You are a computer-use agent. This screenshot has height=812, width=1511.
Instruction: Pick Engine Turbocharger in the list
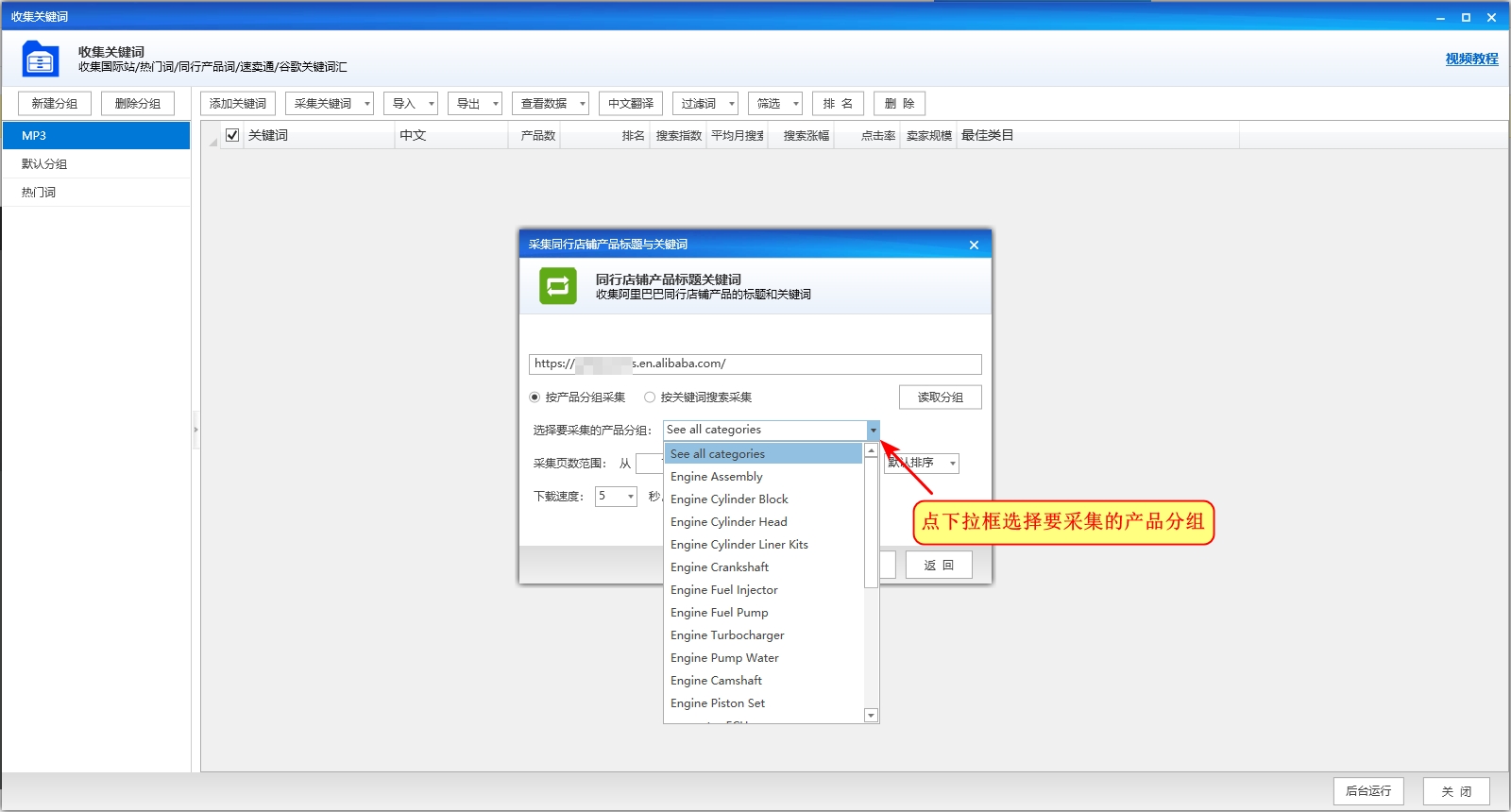(x=764, y=635)
